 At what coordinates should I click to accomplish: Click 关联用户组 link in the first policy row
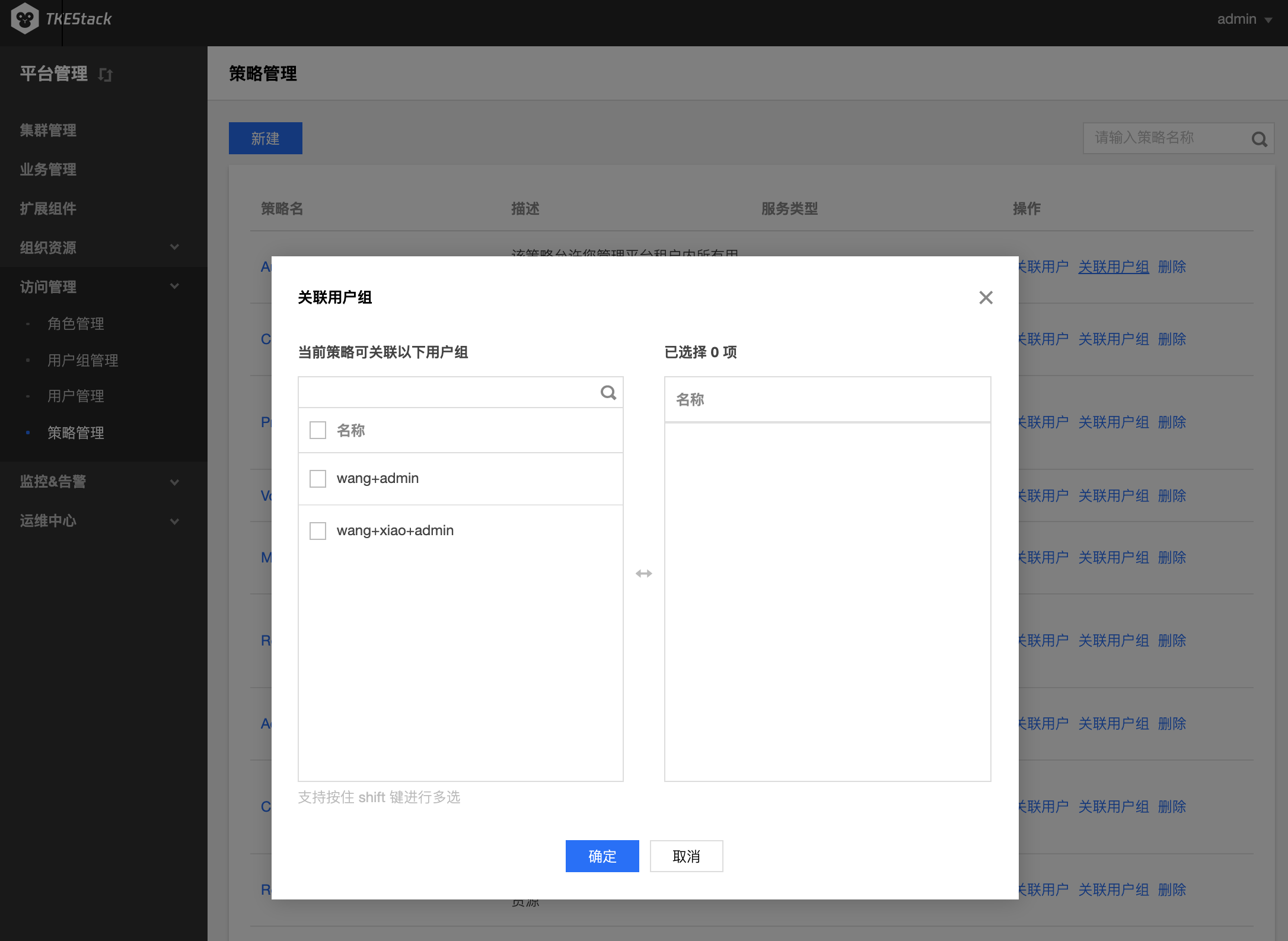coord(1114,267)
